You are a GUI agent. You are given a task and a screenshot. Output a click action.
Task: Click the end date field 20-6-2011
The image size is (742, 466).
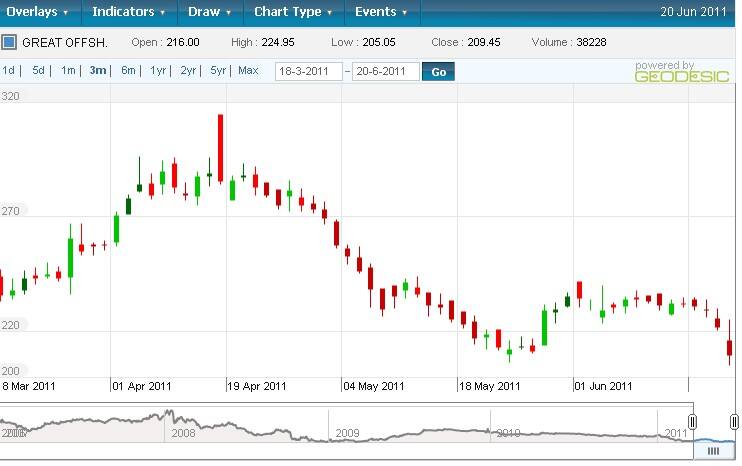tap(385, 72)
